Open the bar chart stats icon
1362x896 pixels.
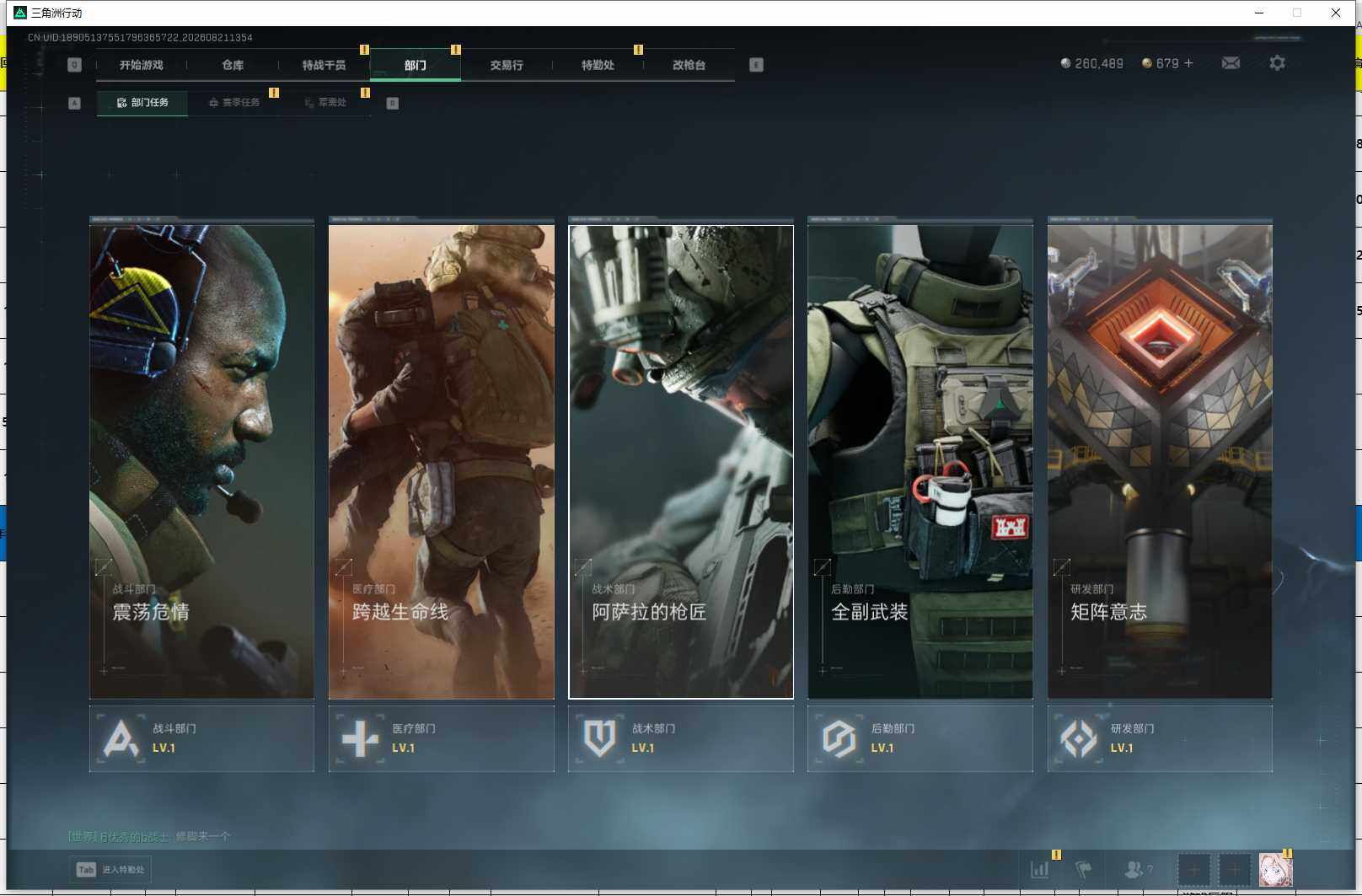pyautogui.click(x=1040, y=869)
